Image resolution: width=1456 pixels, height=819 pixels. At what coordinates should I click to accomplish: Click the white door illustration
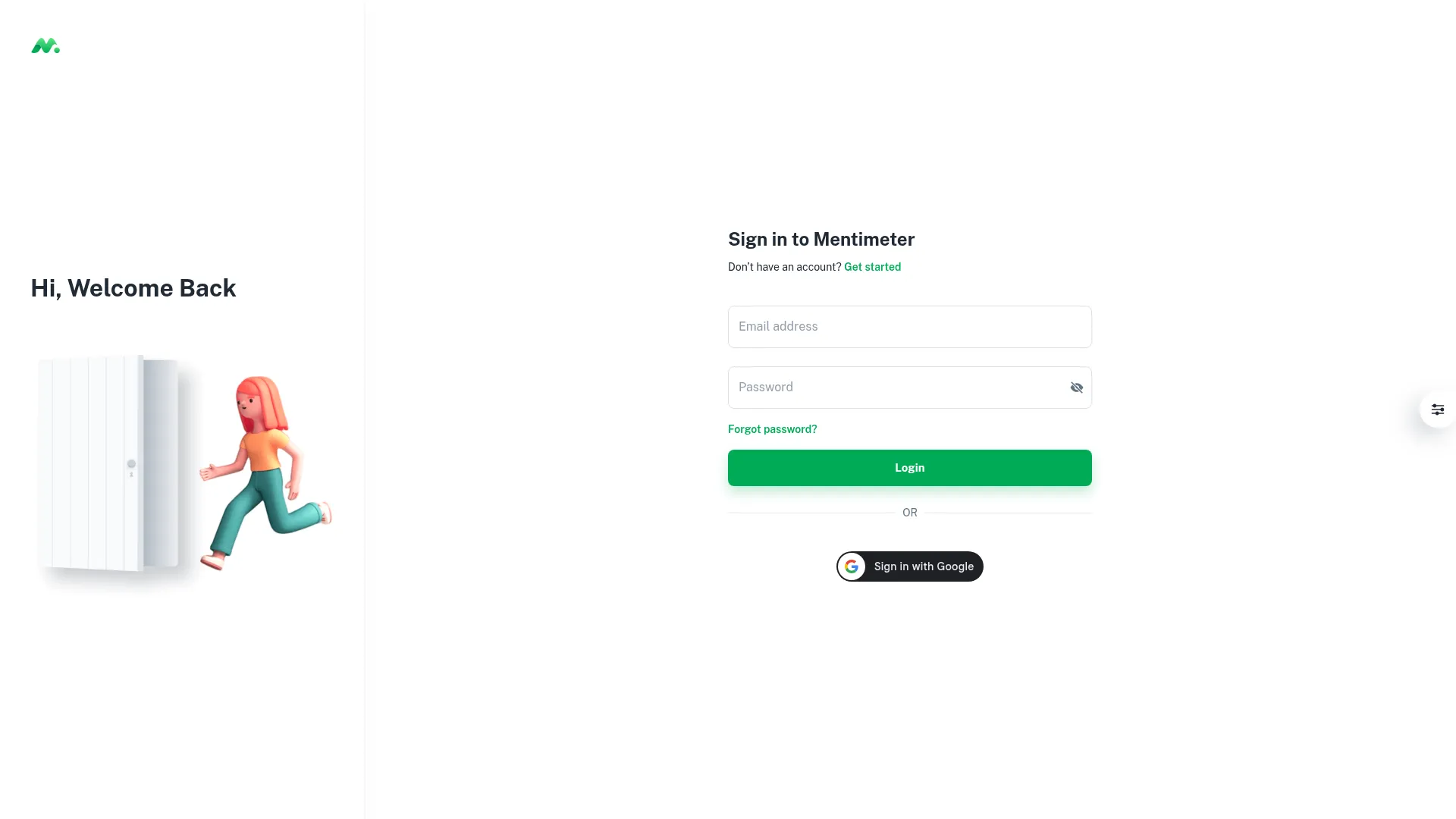(110, 463)
